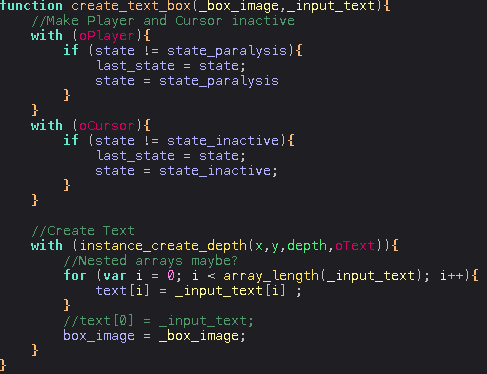Click the line "state = state_inactive;"
Screen dimensions: 487x374
186,171
